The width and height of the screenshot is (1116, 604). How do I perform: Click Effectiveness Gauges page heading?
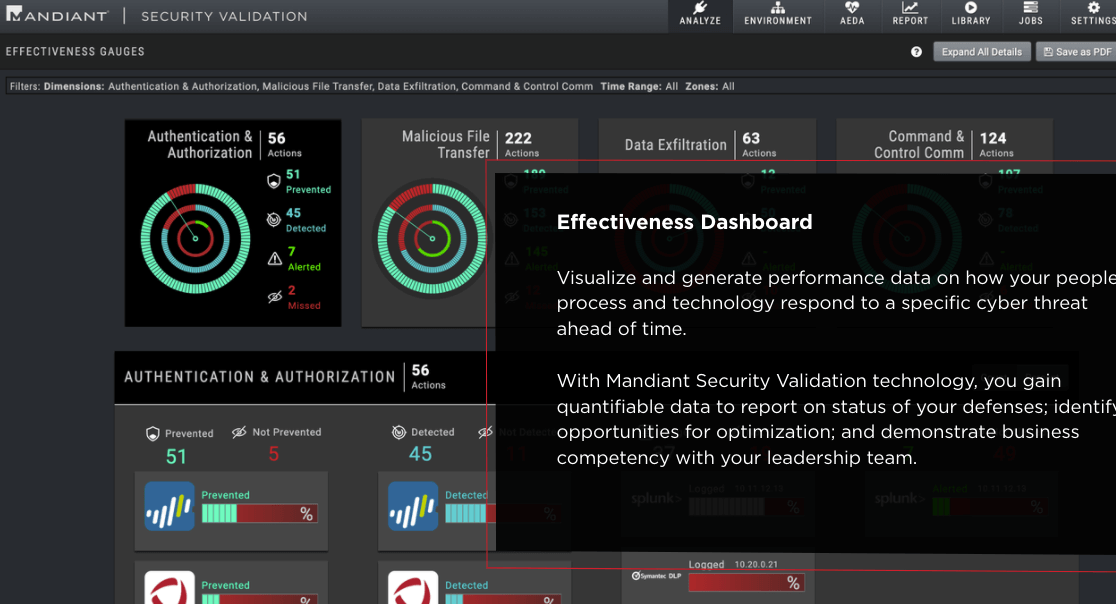pyautogui.click(x=75, y=52)
